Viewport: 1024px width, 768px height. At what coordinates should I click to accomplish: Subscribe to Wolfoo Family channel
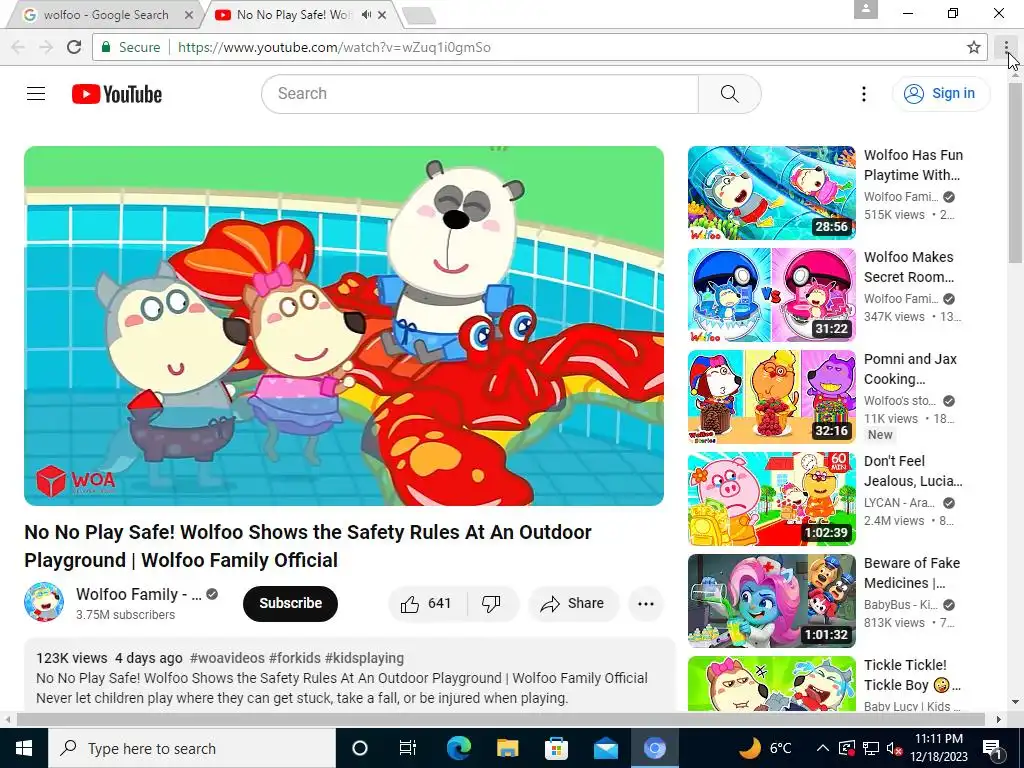[290, 603]
